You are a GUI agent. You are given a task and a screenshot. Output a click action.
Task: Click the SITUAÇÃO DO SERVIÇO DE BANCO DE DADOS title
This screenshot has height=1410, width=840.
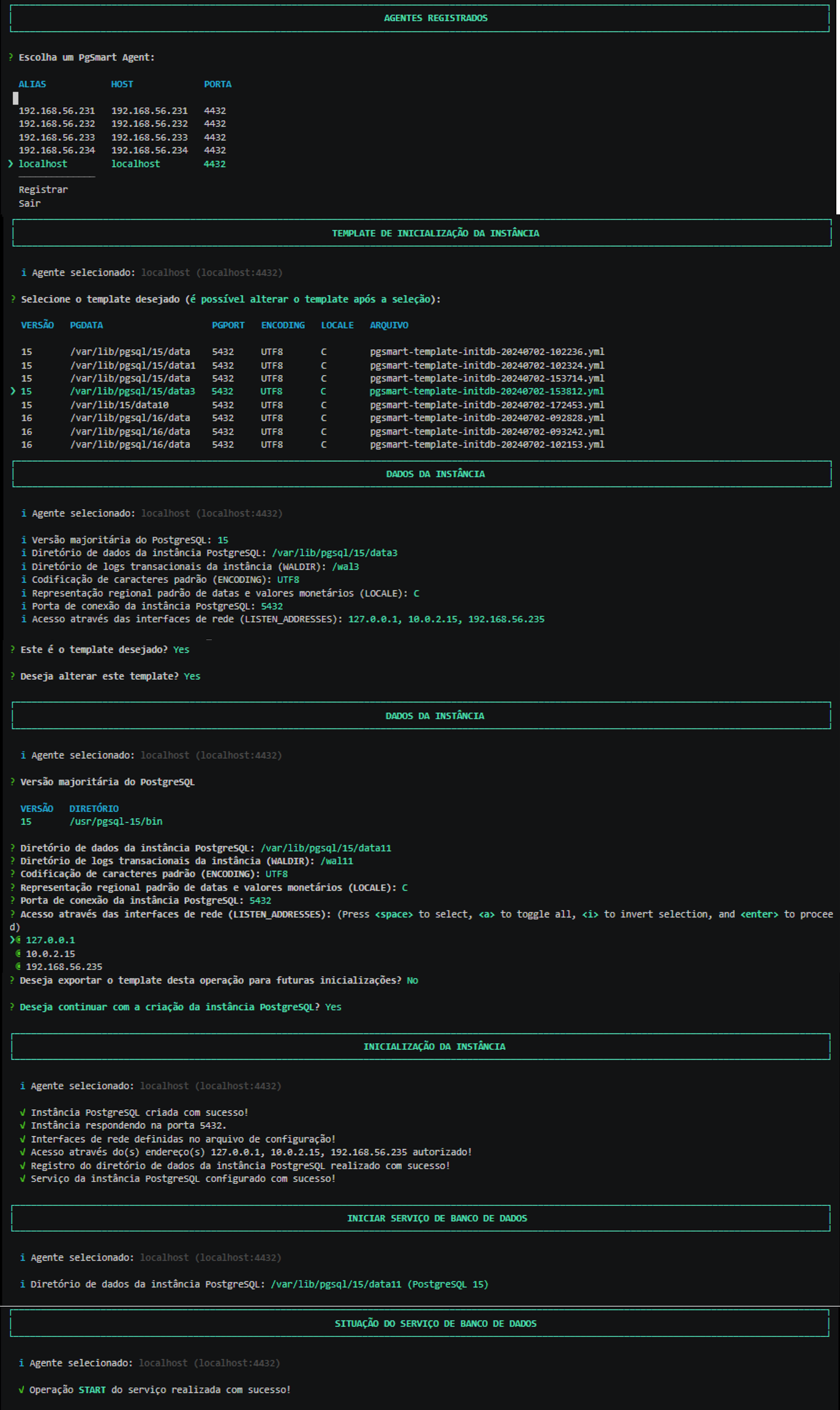(x=435, y=1324)
